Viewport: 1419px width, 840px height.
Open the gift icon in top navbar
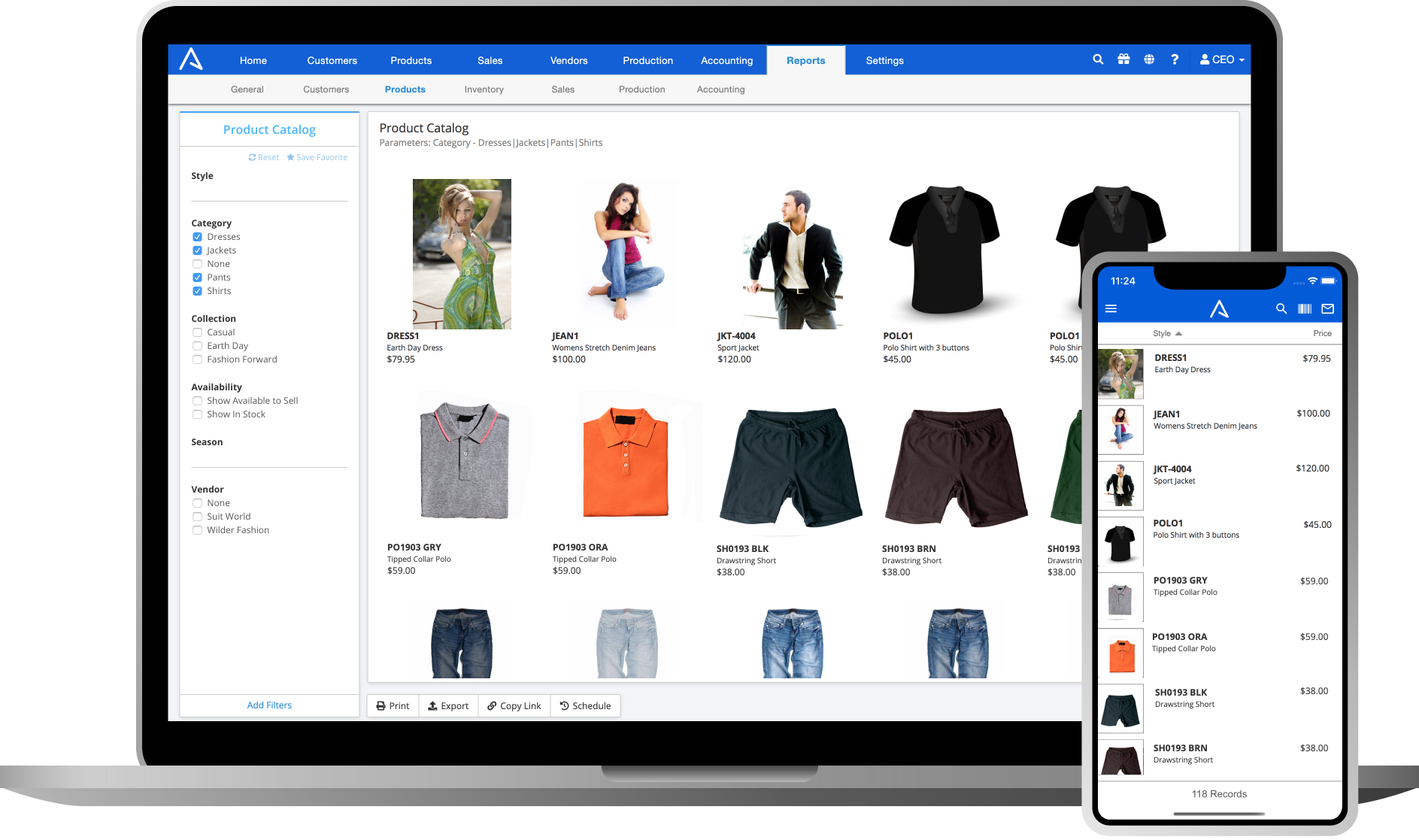pyautogui.click(x=1123, y=59)
